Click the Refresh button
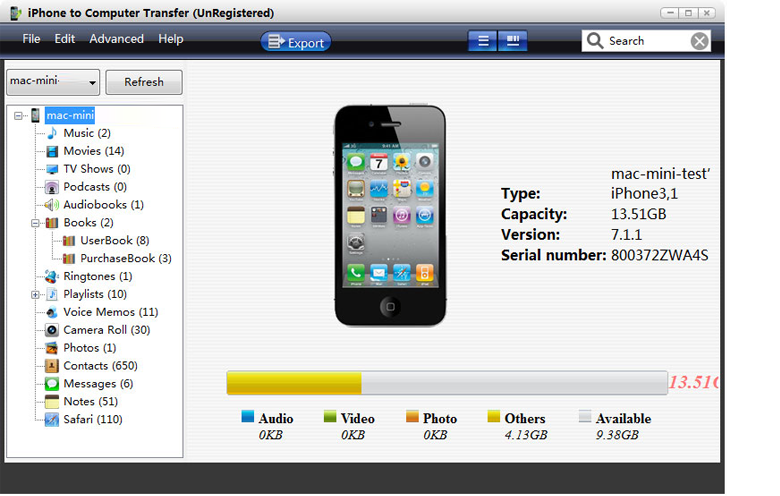780x496 pixels. [x=144, y=82]
